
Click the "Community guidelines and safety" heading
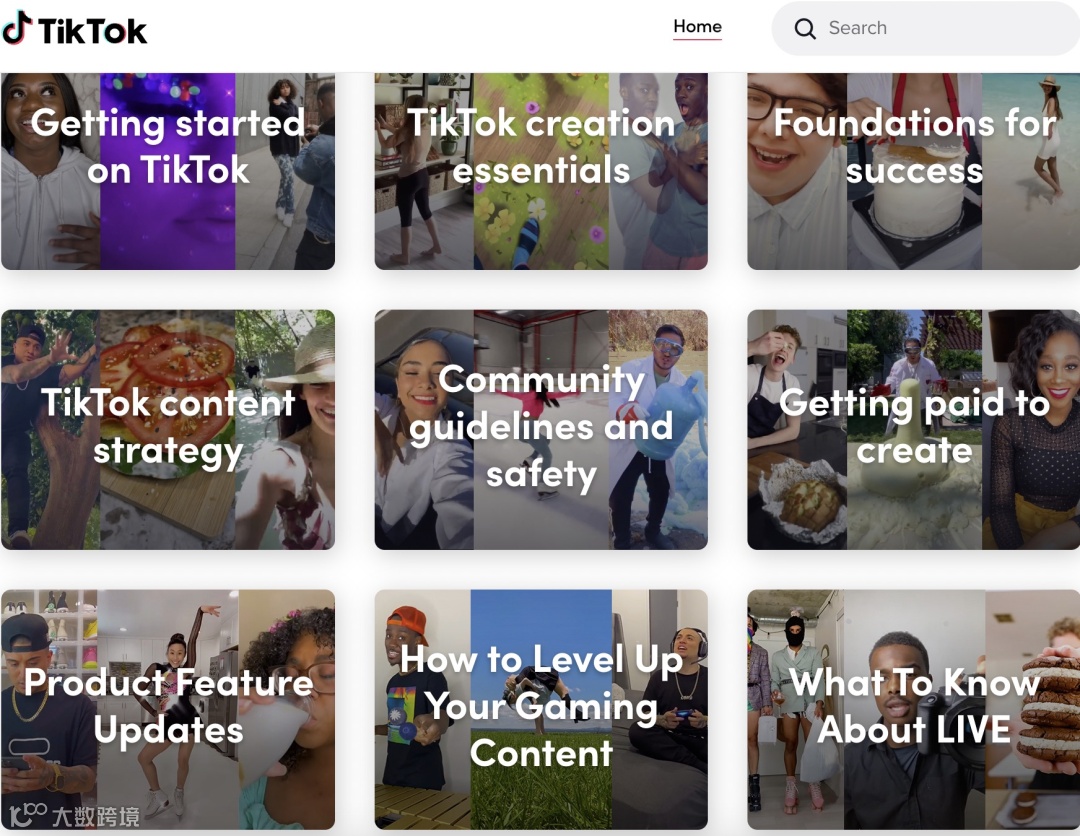point(541,427)
